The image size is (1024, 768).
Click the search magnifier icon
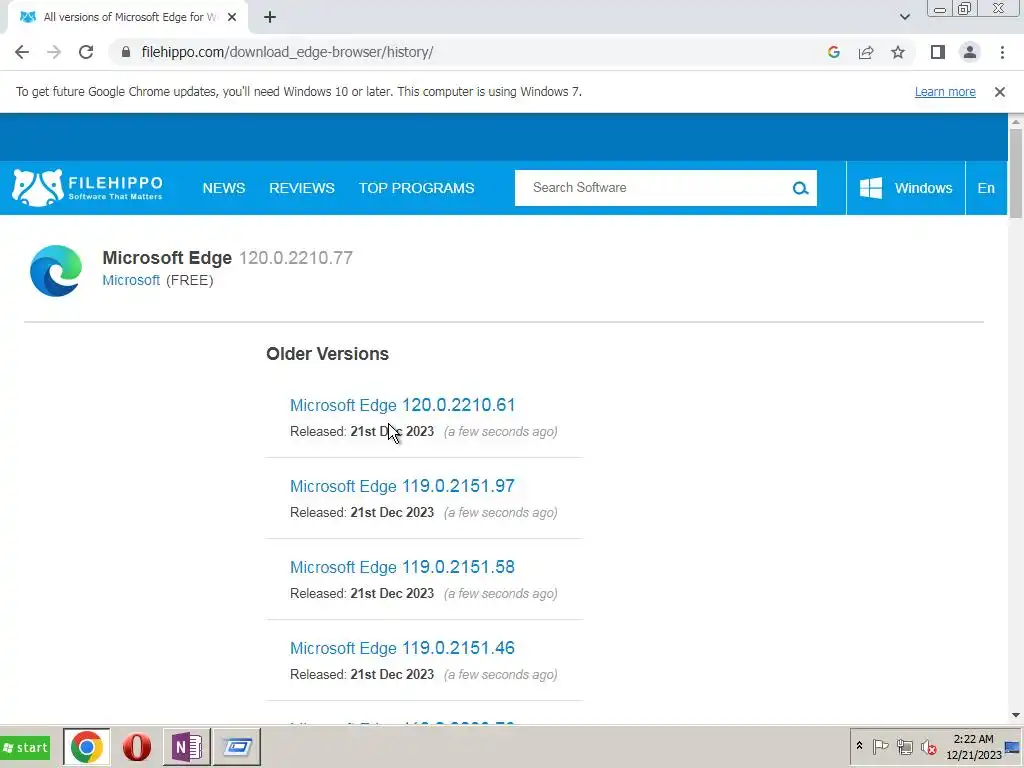[x=800, y=189]
